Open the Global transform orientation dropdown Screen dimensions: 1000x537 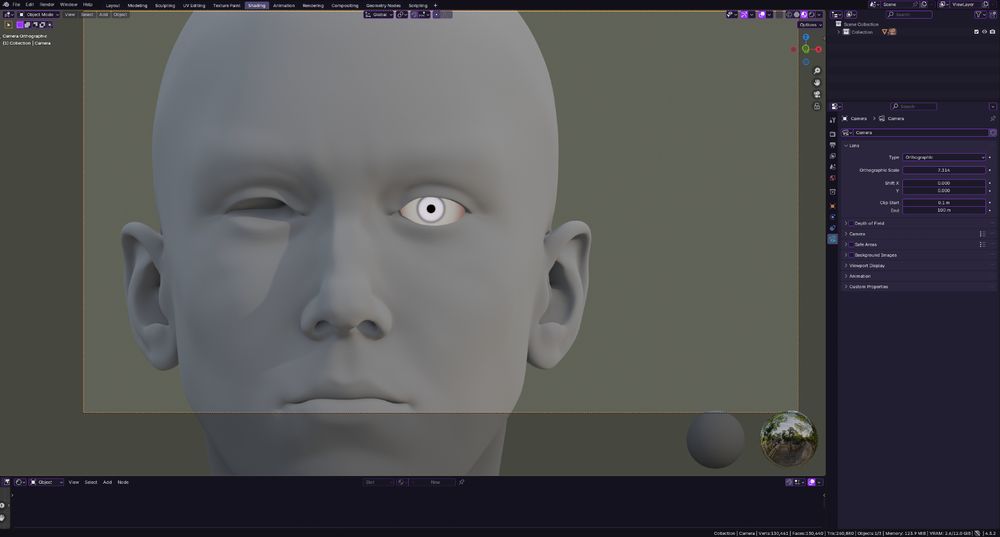pyautogui.click(x=378, y=15)
